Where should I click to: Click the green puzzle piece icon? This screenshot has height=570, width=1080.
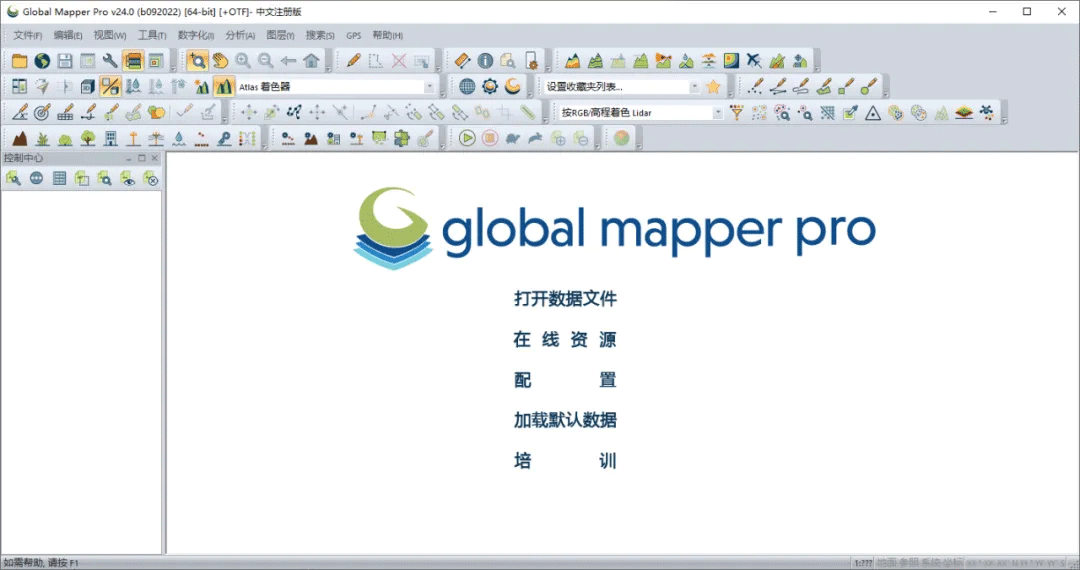pyautogui.click(x=402, y=138)
